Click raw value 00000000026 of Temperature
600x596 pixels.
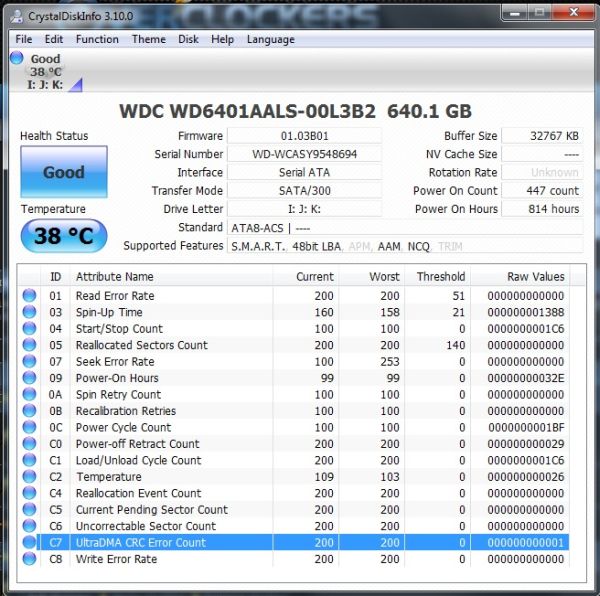(x=526, y=477)
